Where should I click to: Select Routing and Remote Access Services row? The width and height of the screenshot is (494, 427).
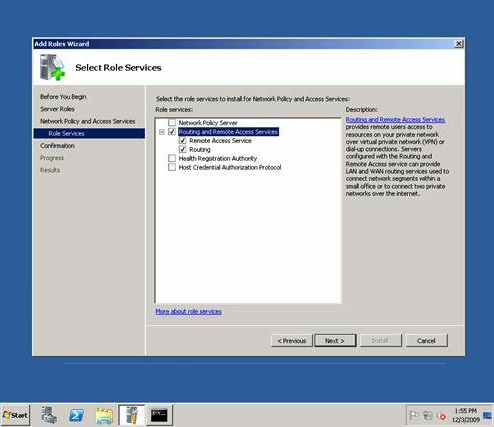tap(228, 132)
